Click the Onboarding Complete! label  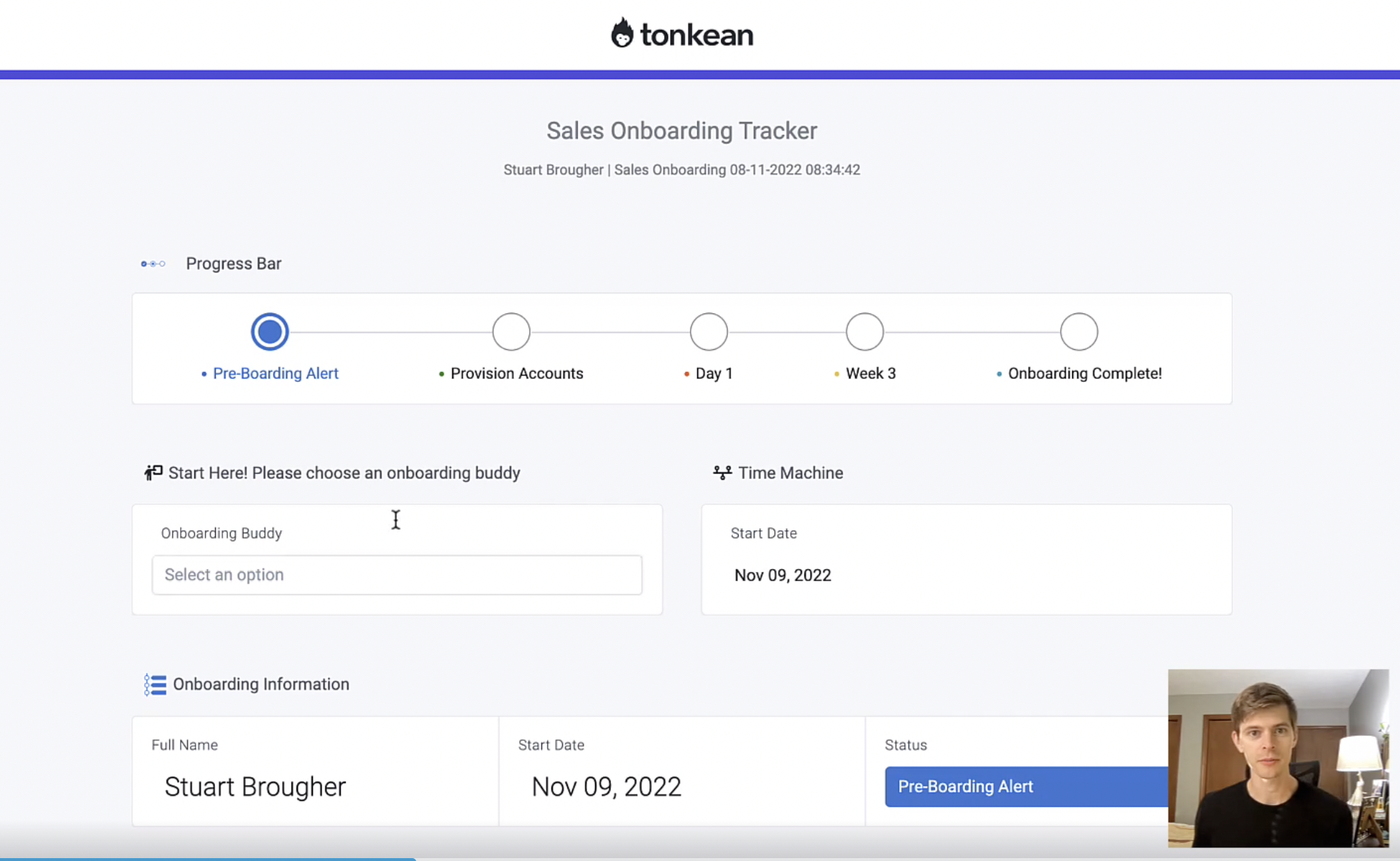tap(1084, 373)
